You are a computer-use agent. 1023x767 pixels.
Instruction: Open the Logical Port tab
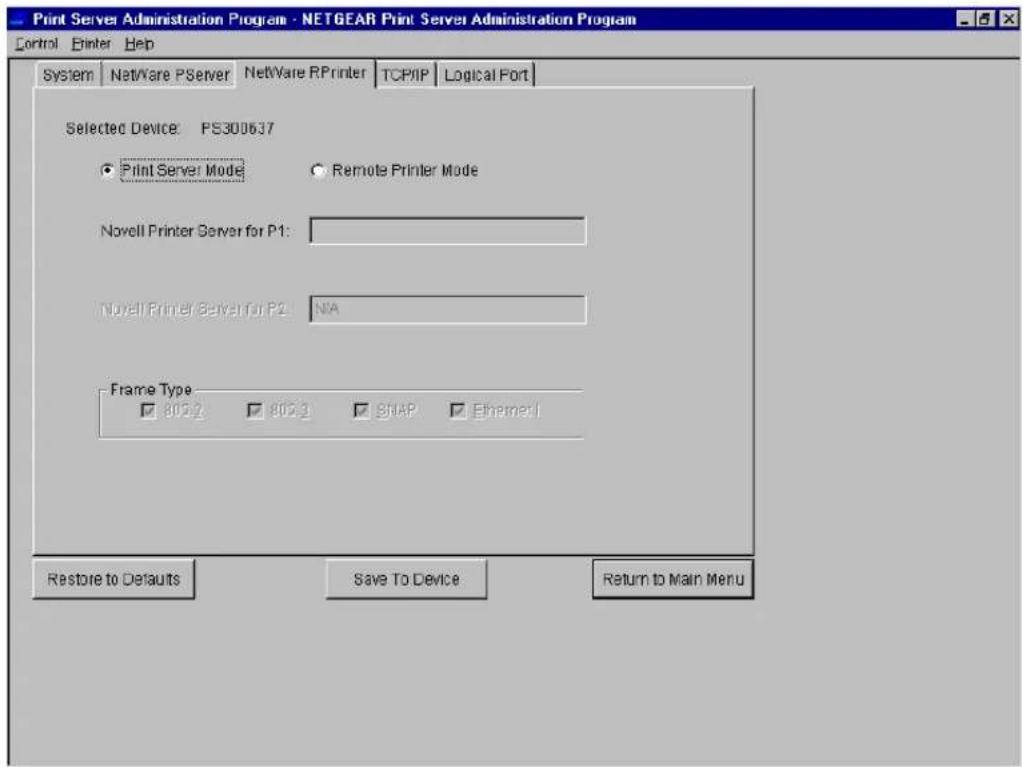pos(485,75)
